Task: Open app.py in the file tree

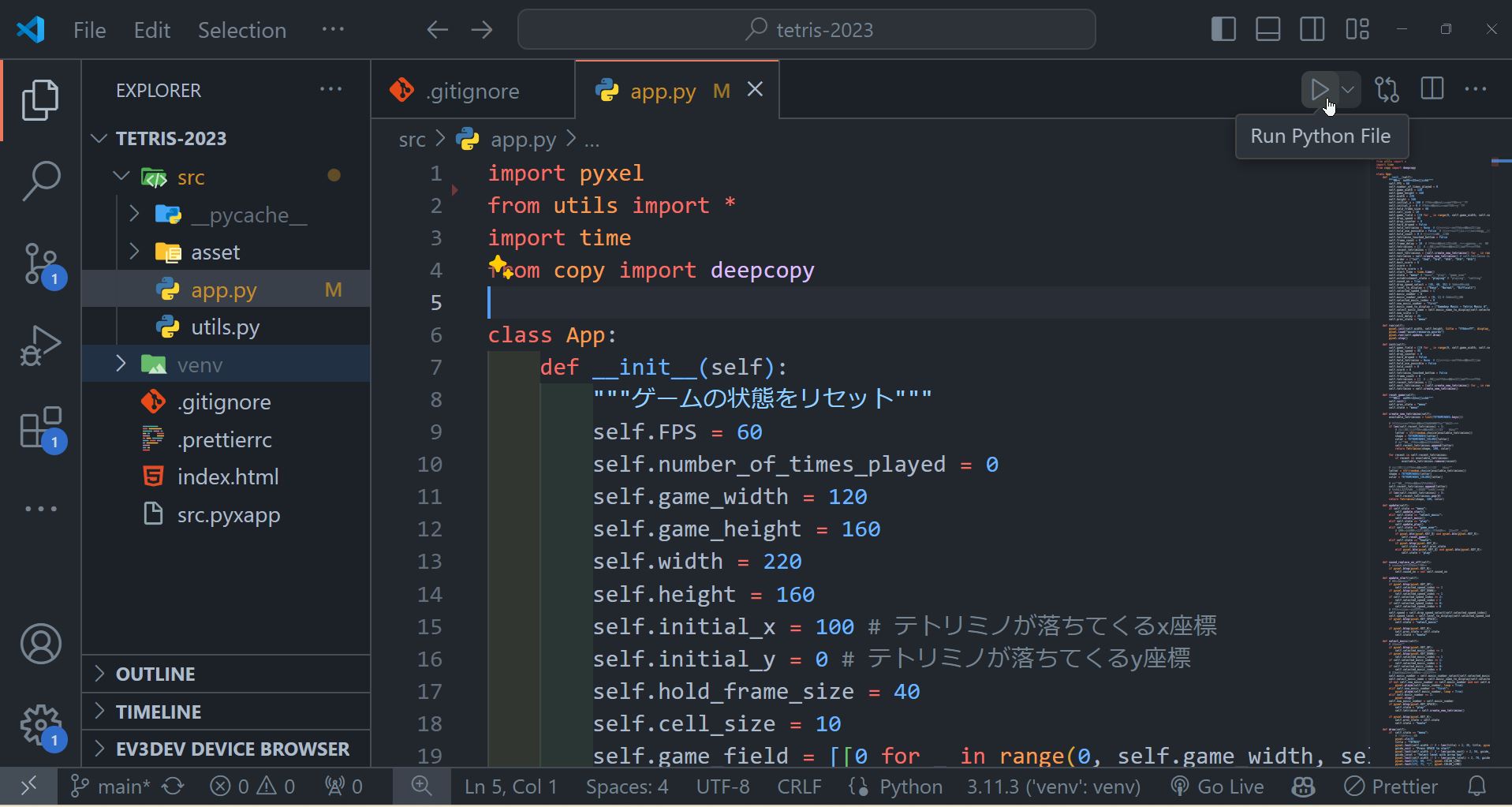Action: click(x=226, y=290)
